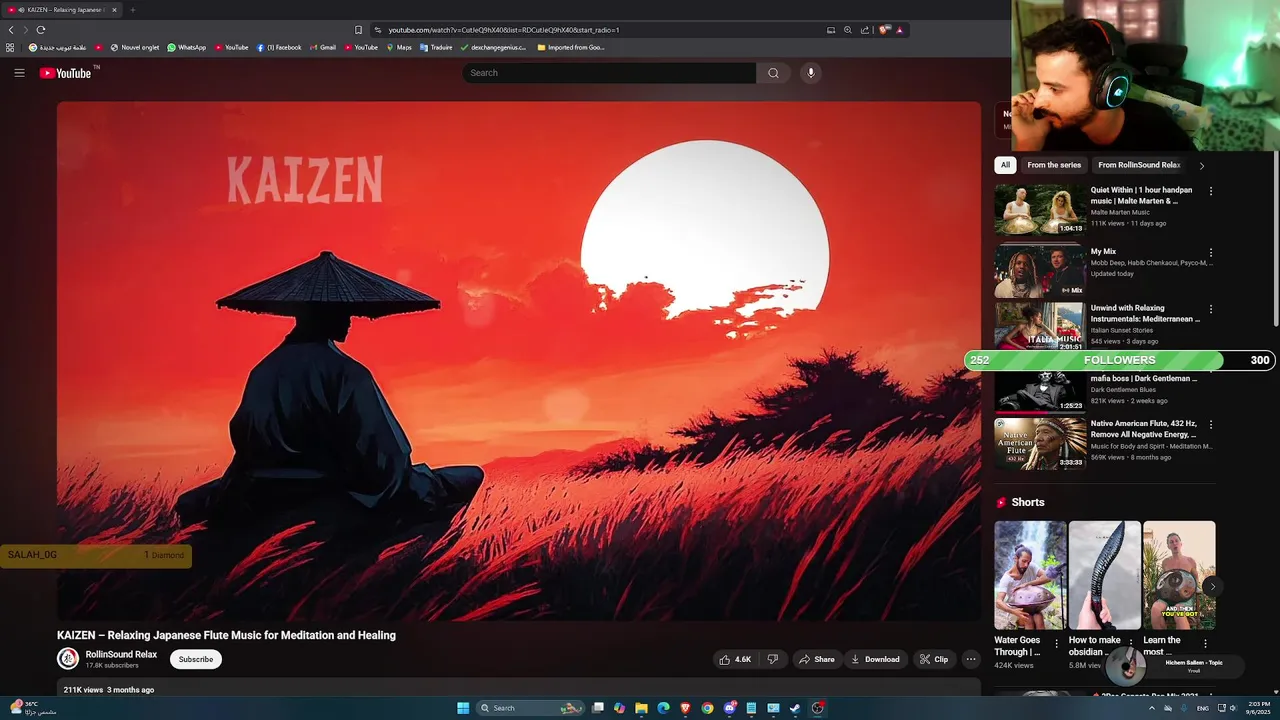Reload the browser page
1280x720 pixels.
[41, 30]
